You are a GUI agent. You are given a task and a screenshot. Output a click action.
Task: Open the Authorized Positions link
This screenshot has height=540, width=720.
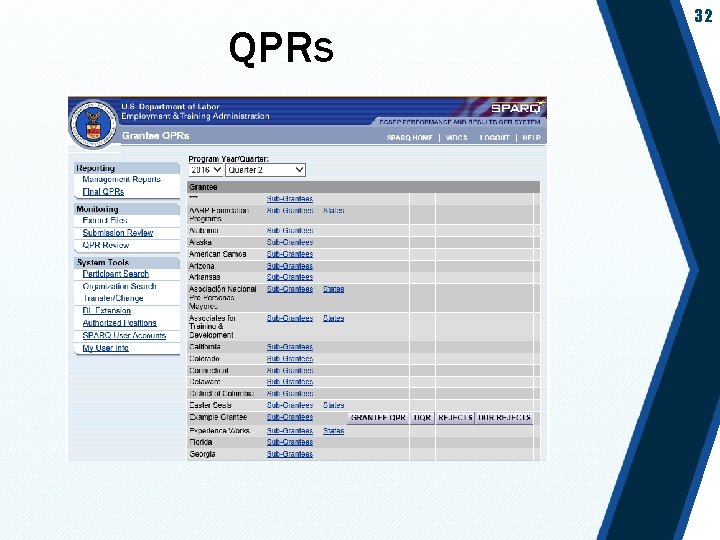coord(119,323)
